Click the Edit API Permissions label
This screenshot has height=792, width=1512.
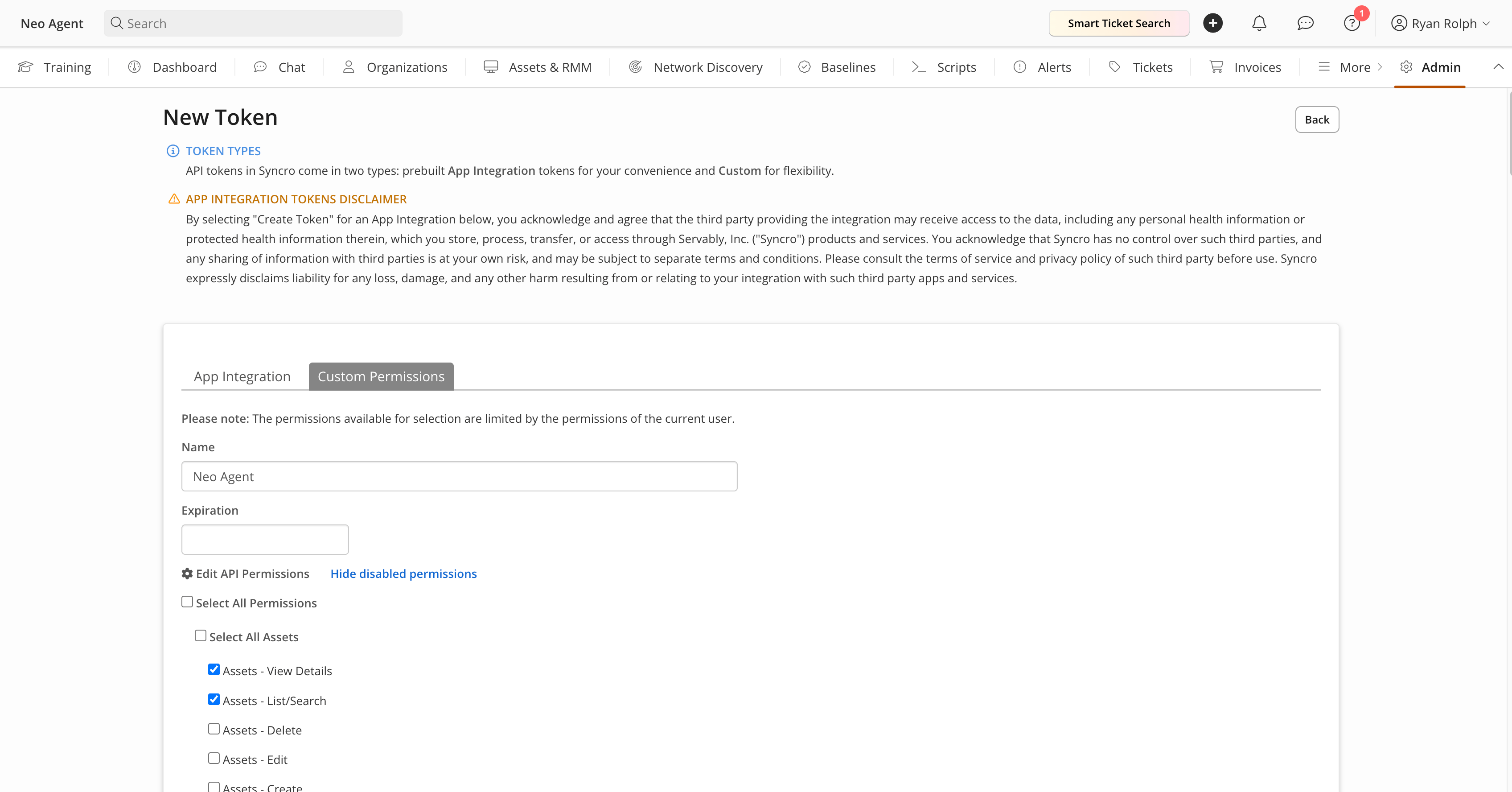click(252, 573)
